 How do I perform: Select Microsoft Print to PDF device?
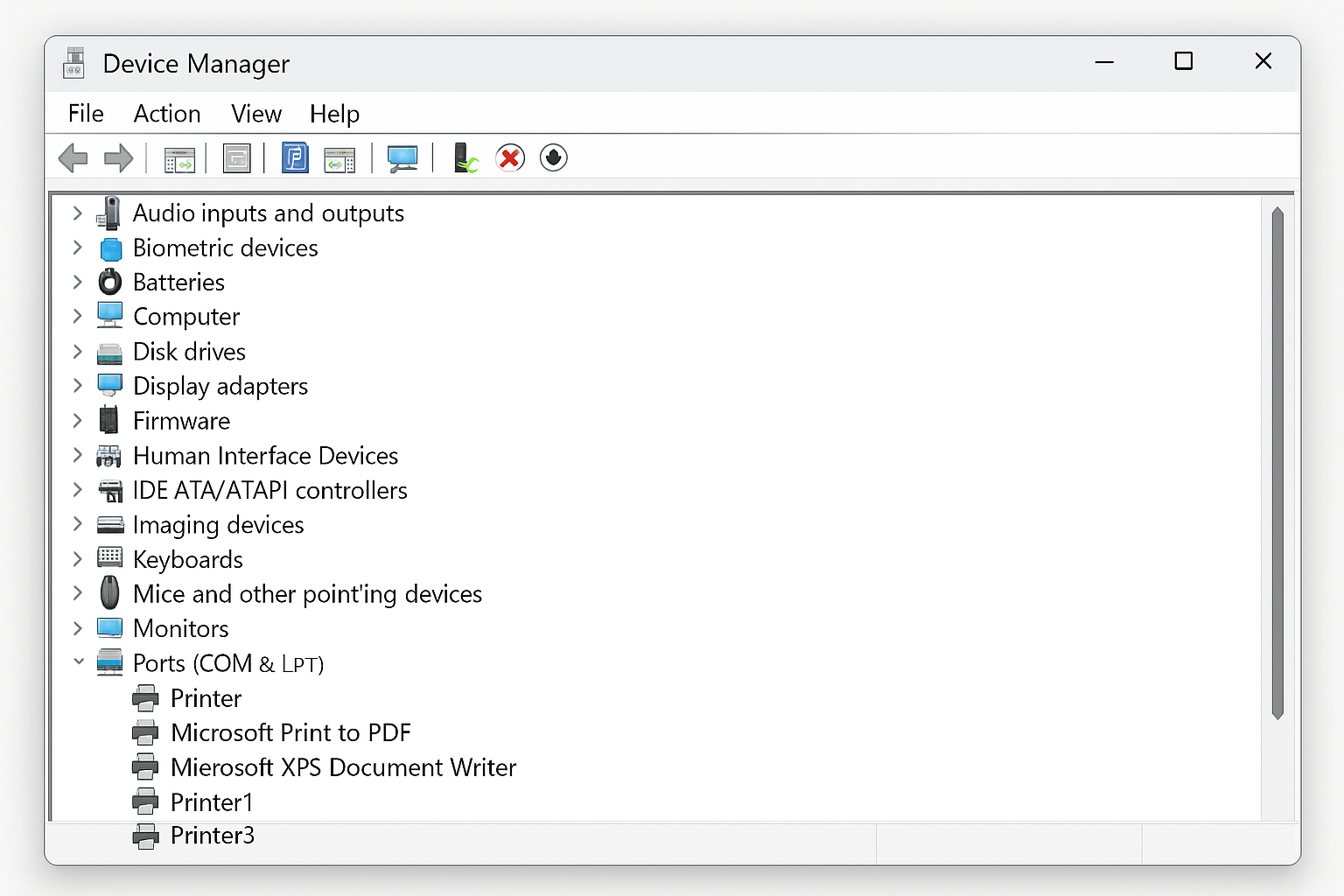click(x=291, y=732)
